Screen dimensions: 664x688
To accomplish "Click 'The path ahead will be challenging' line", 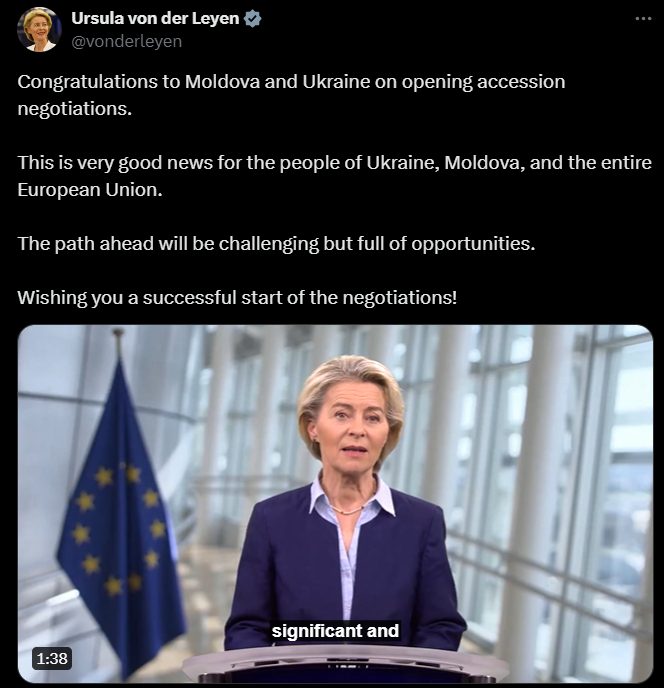I will pos(276,244).
